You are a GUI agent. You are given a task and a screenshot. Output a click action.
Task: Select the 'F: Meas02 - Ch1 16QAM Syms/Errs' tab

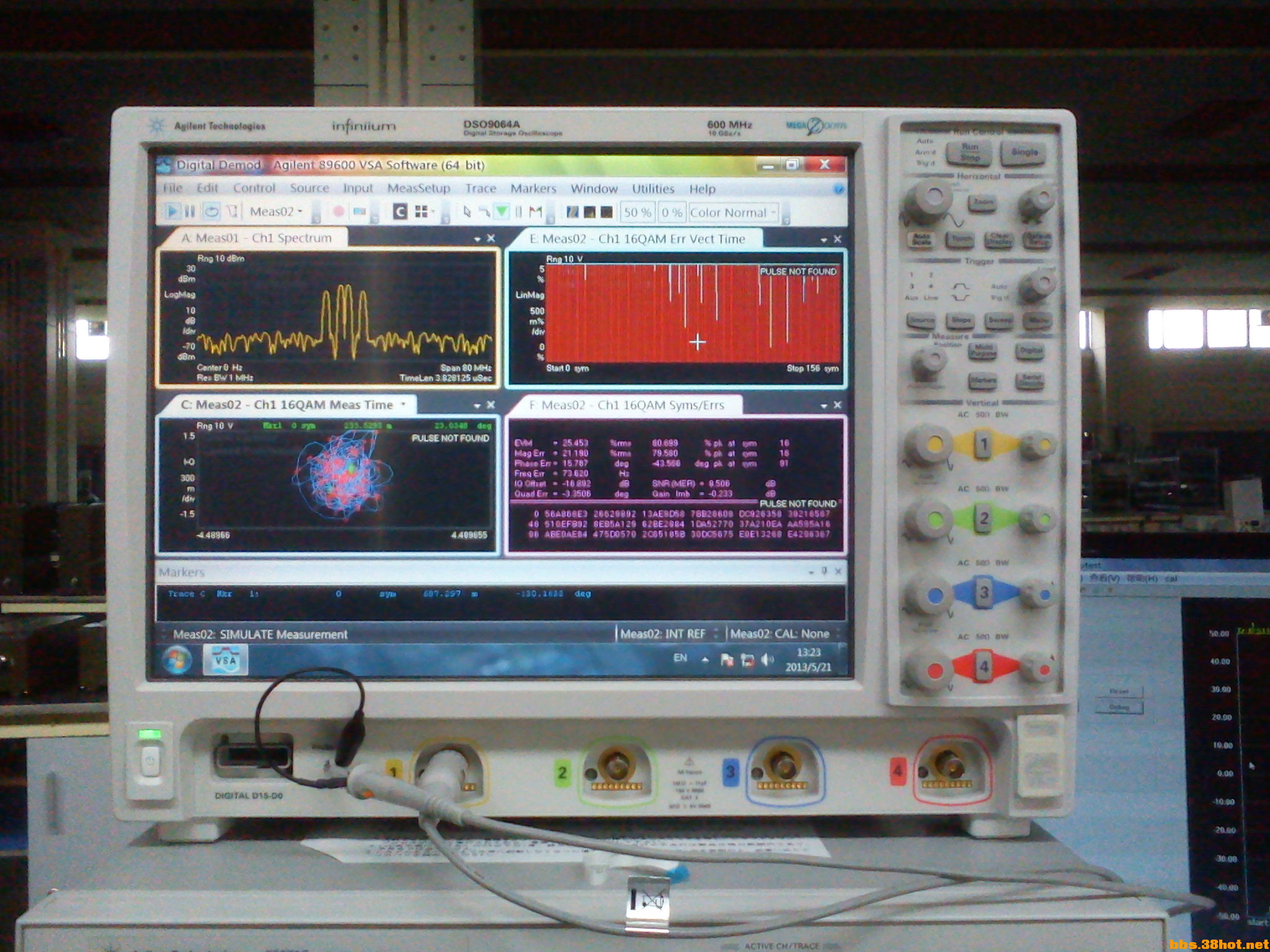tap(626, 405)
